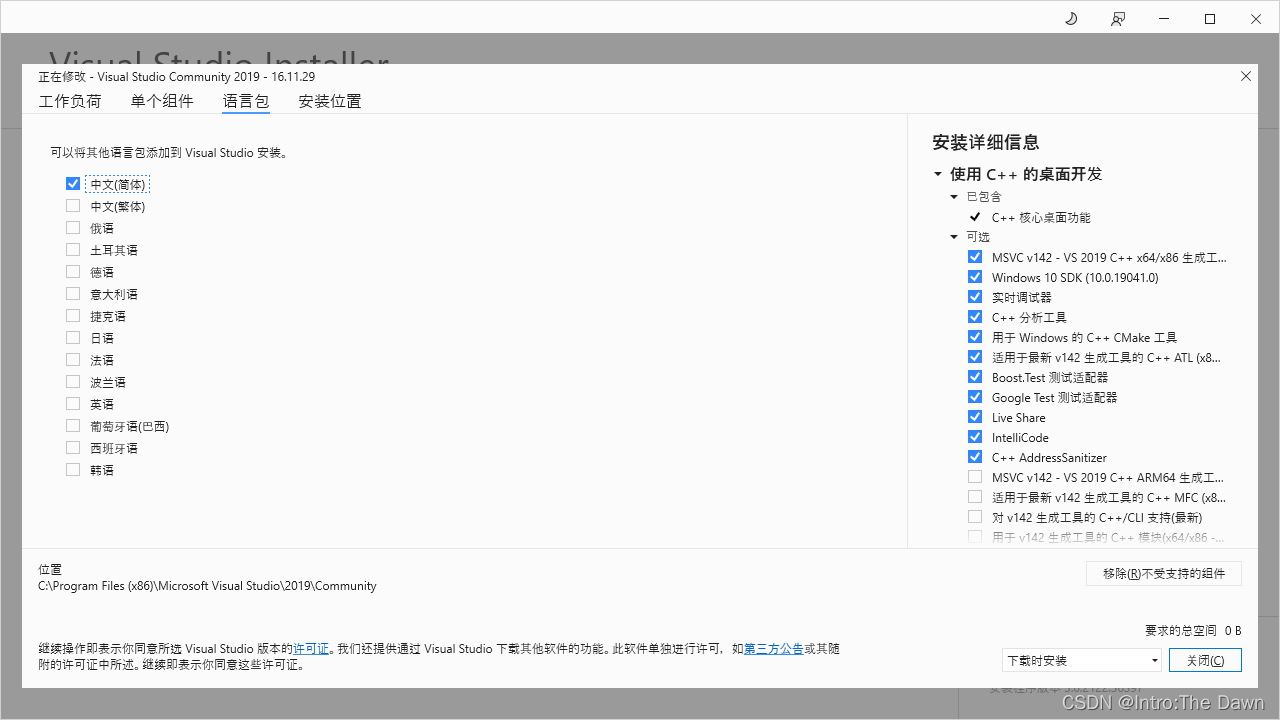Collapse 使用 C++ 的桌面开发 section

tap(938, 174)
